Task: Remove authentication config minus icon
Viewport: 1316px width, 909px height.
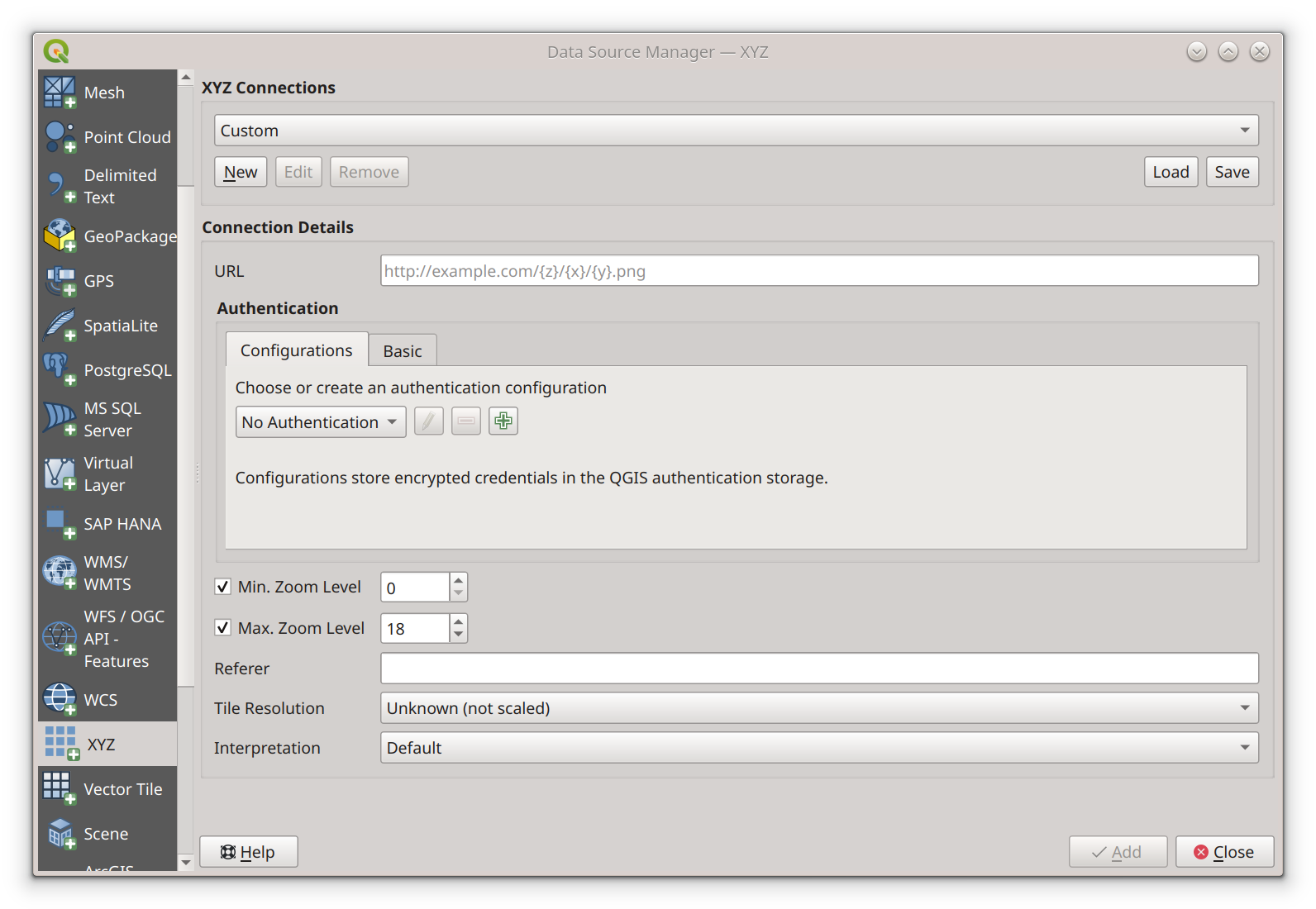Action: click(465, 421)
